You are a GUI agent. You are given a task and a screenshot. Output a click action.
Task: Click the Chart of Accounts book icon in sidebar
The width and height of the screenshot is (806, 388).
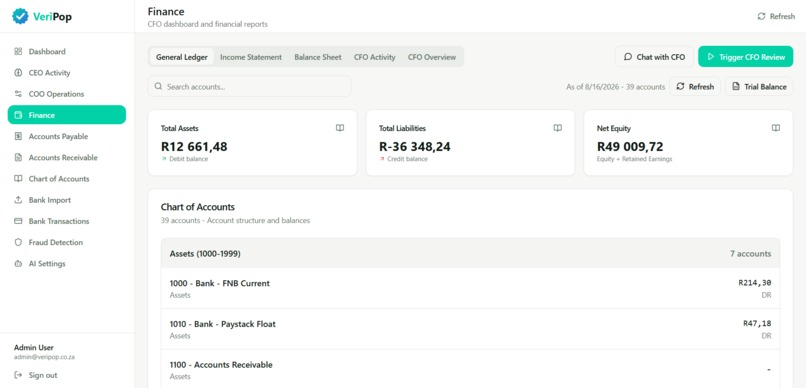19,179
